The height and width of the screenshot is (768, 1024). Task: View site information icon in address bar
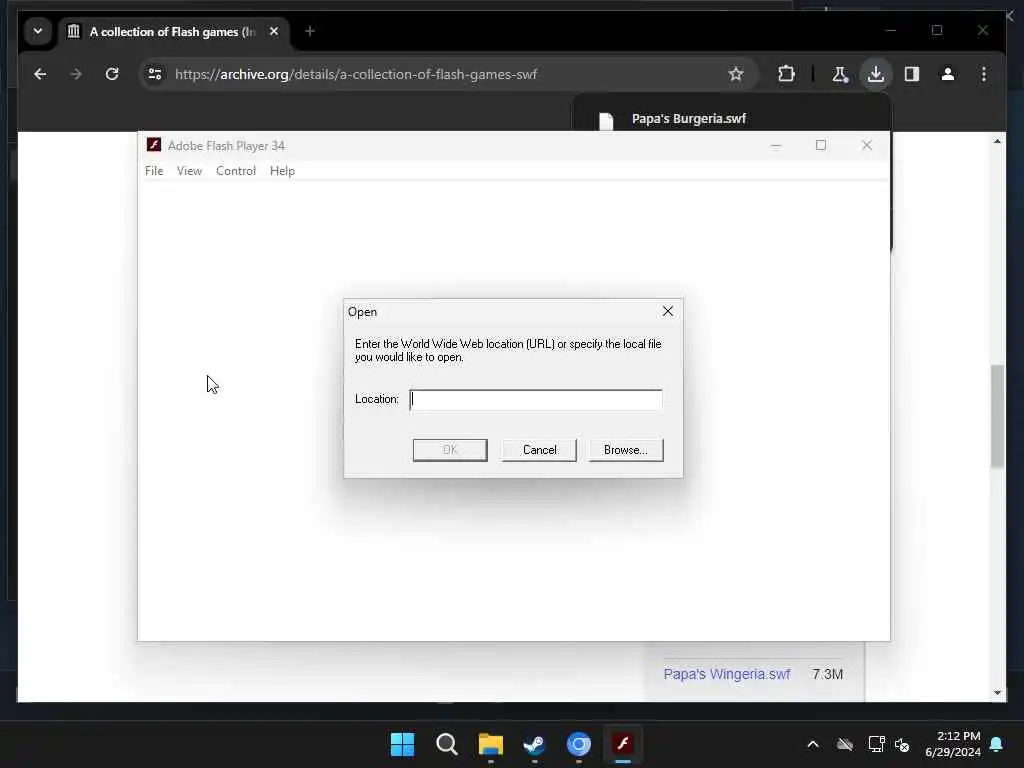click(155, 74)
